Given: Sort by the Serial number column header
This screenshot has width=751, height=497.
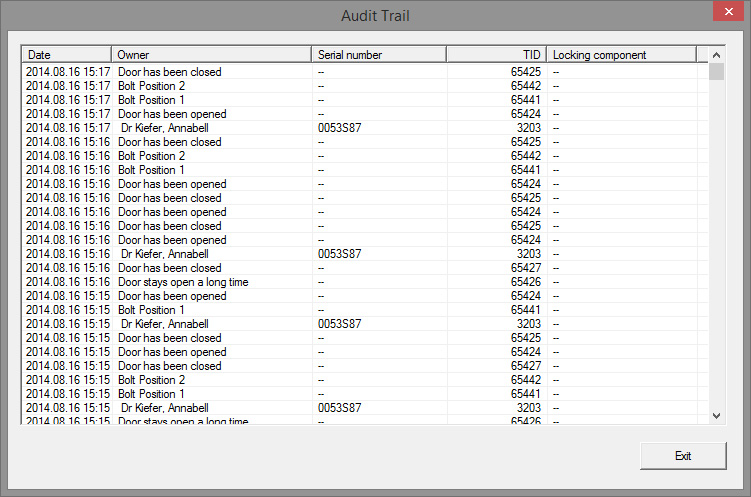Looking at the screenshot, I should click(x=378, y=55).
